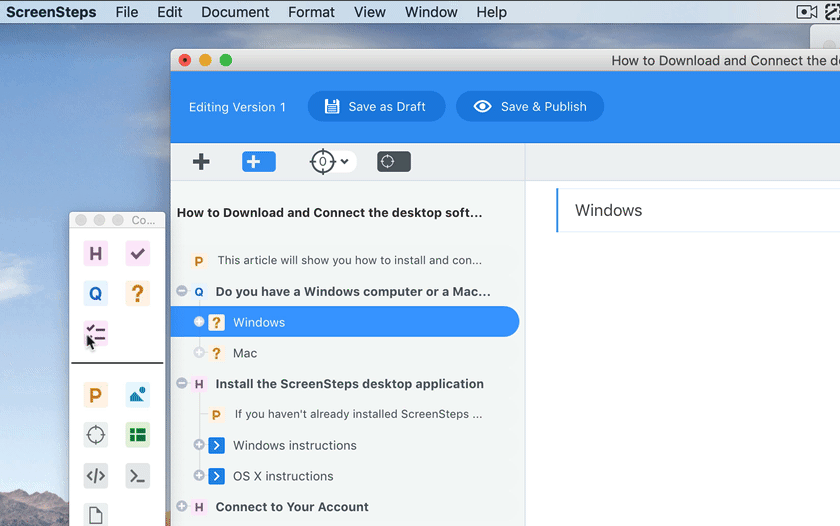The width and height of the screenshot is (840, 526).
Task: Insert a table block from palette
Action: coord(138,435)
